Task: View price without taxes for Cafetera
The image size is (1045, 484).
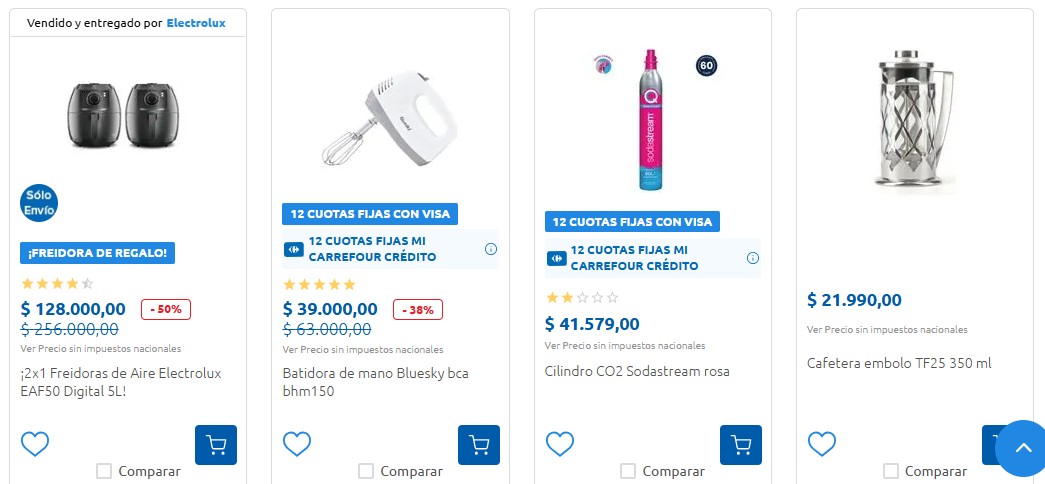Action: (x=887, y=330)
